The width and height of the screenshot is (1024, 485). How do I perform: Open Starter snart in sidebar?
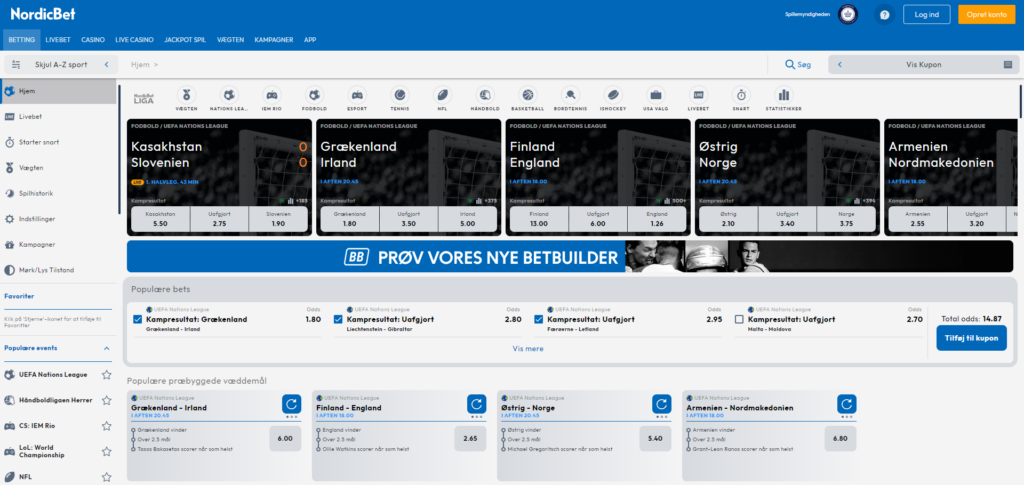pos(58,142)
